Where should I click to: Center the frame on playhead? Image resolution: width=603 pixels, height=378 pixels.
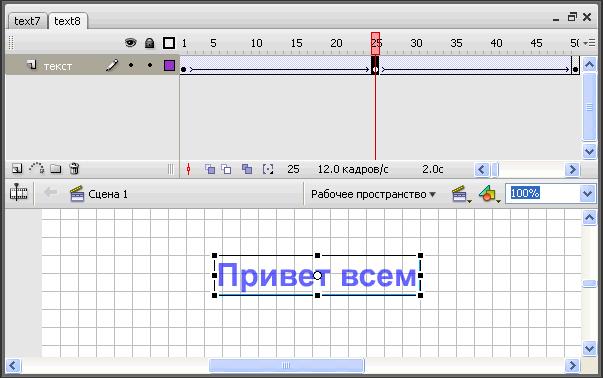click(x=188, y=169)
